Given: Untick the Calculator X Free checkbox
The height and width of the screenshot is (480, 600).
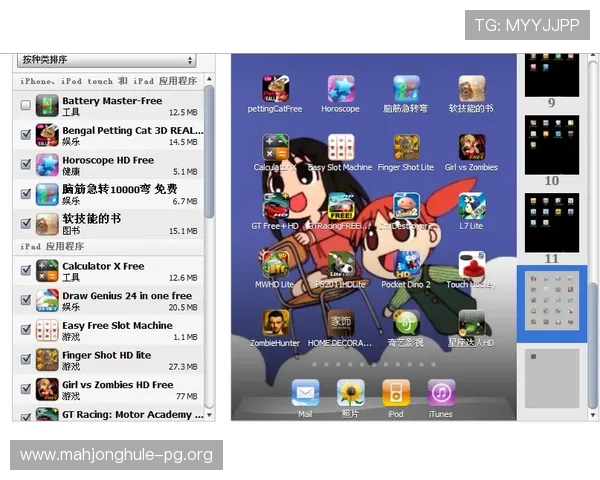Looking at the screenshot, I should [26, 271].
